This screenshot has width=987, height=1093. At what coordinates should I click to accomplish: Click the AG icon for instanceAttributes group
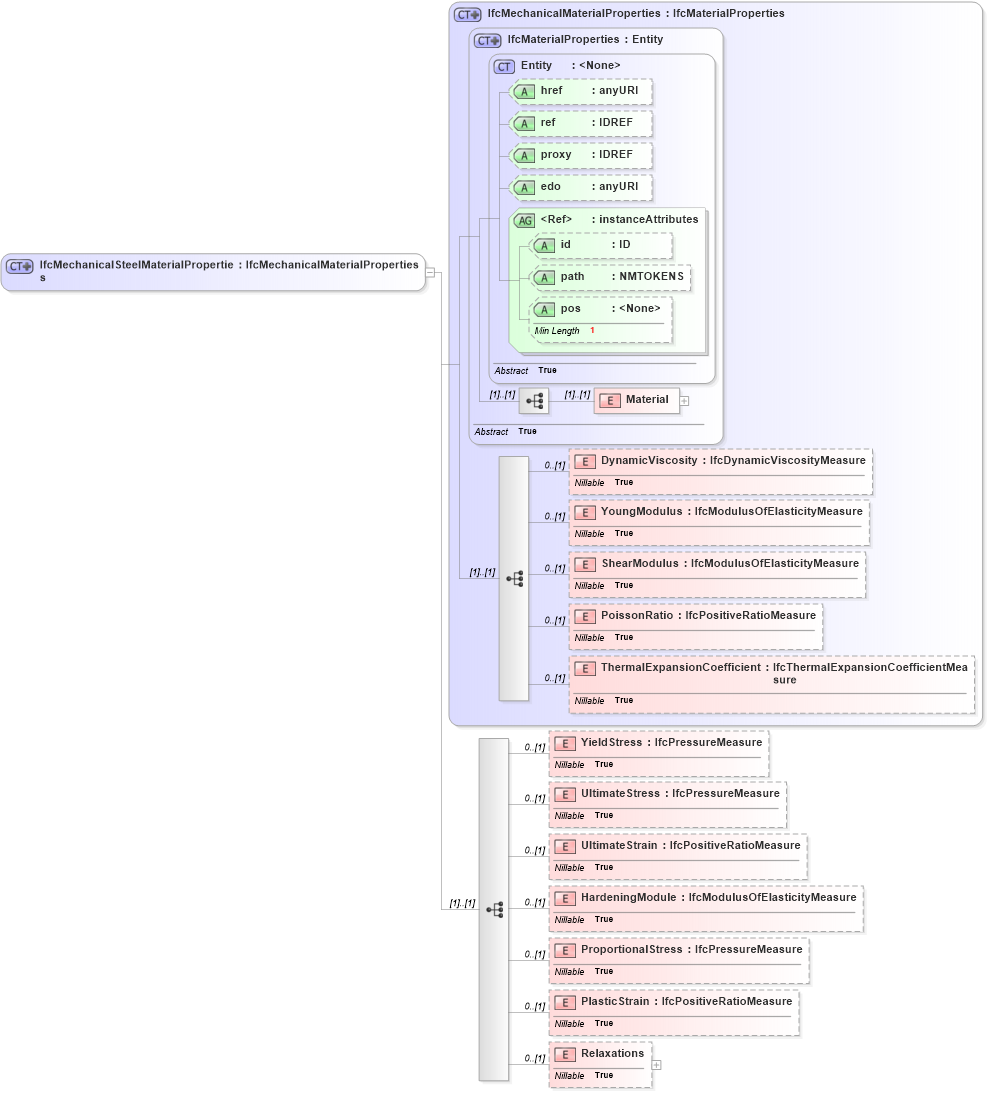pos(524,219)
